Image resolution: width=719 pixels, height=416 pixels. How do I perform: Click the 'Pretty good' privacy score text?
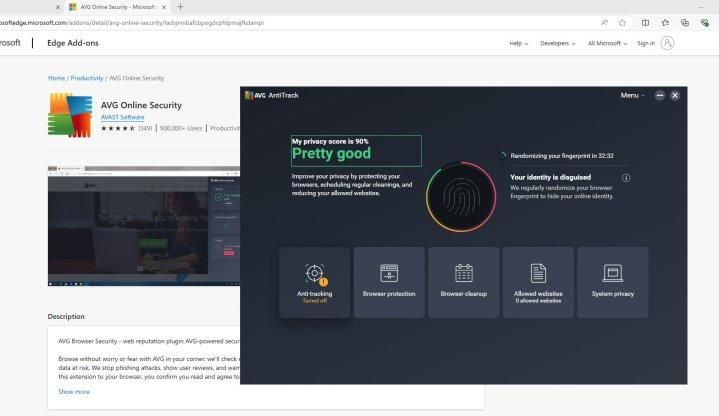(331, 153)
